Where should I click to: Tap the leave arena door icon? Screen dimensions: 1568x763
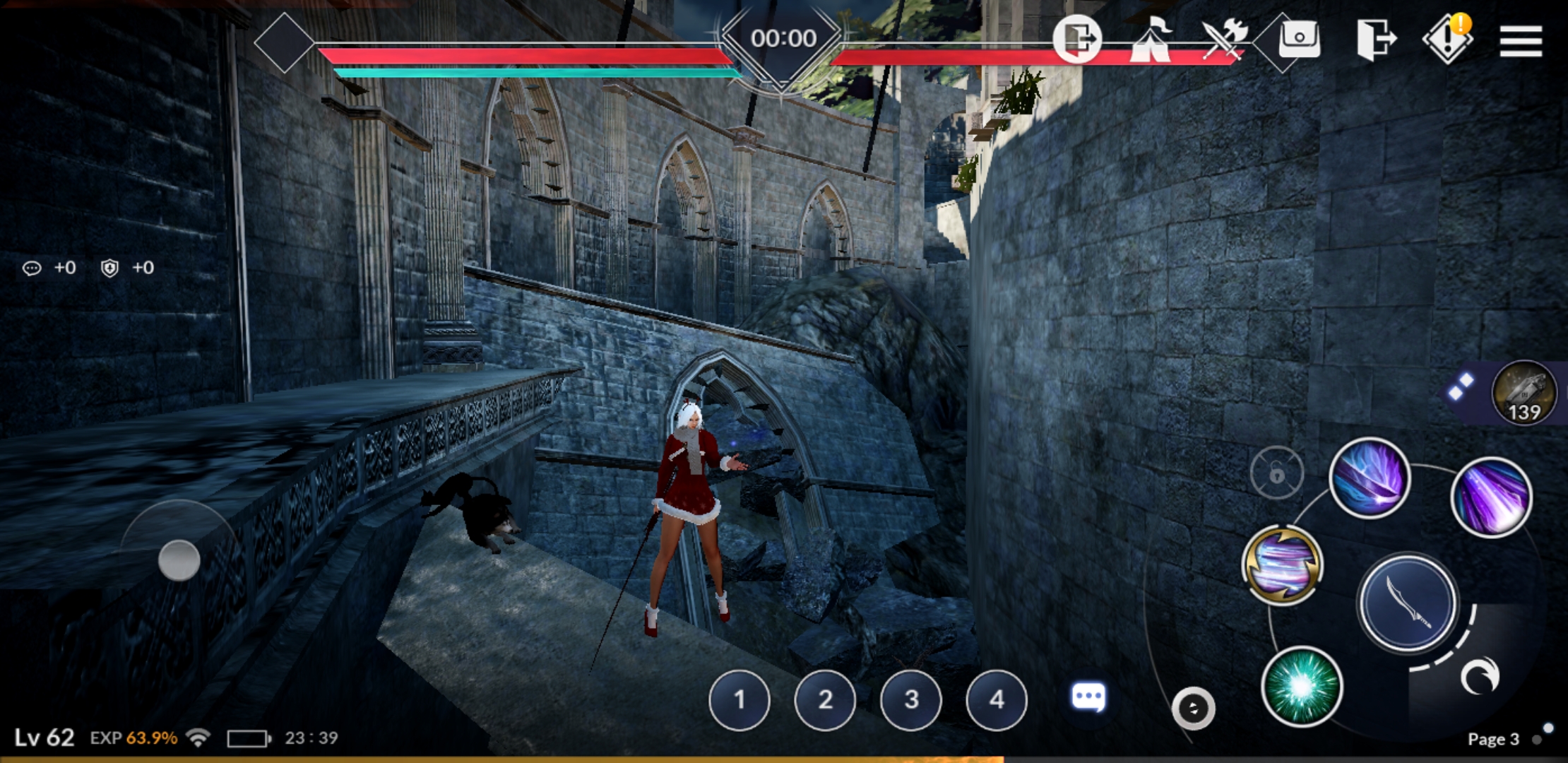1376,40
